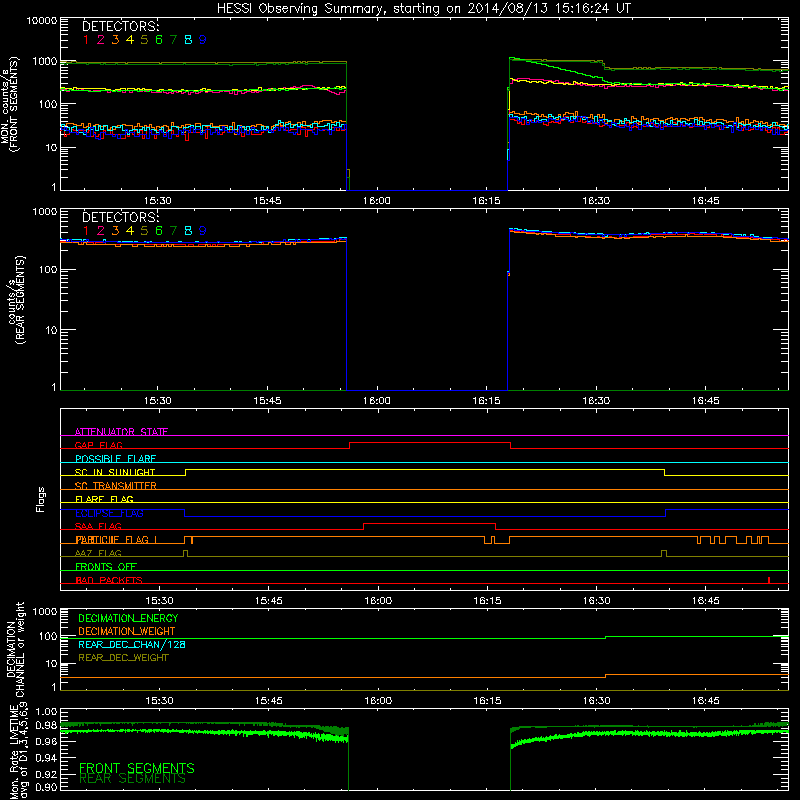Click the 1.00 livetime axis tick

pyautogui.click(x=46, y=712)
